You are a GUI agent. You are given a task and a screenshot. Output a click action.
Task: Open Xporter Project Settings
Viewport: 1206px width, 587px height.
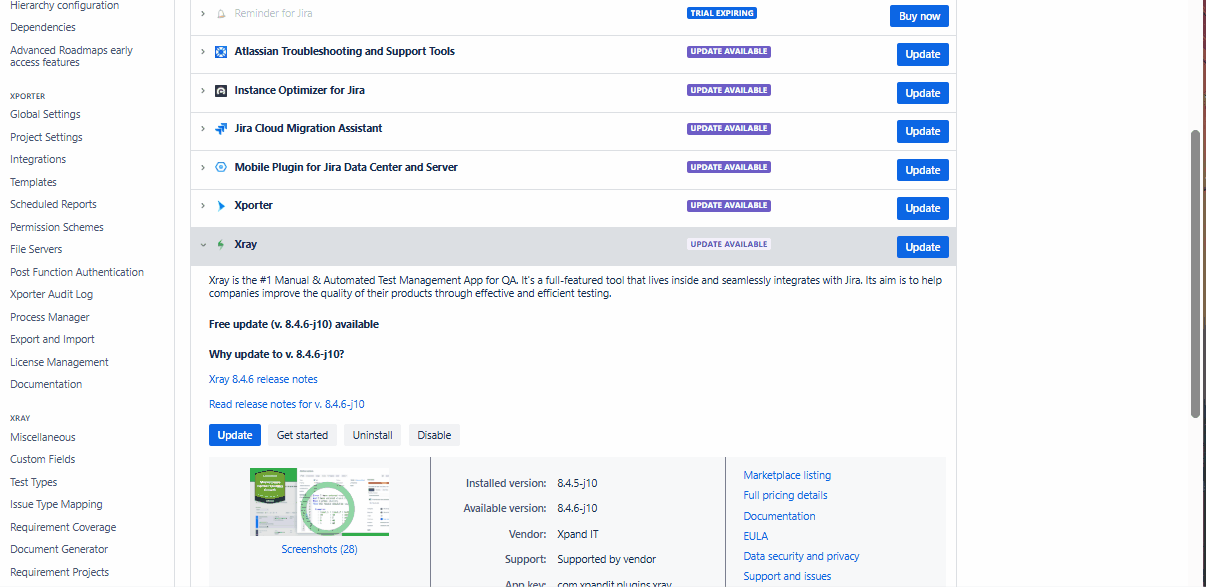tap(46, 137)
